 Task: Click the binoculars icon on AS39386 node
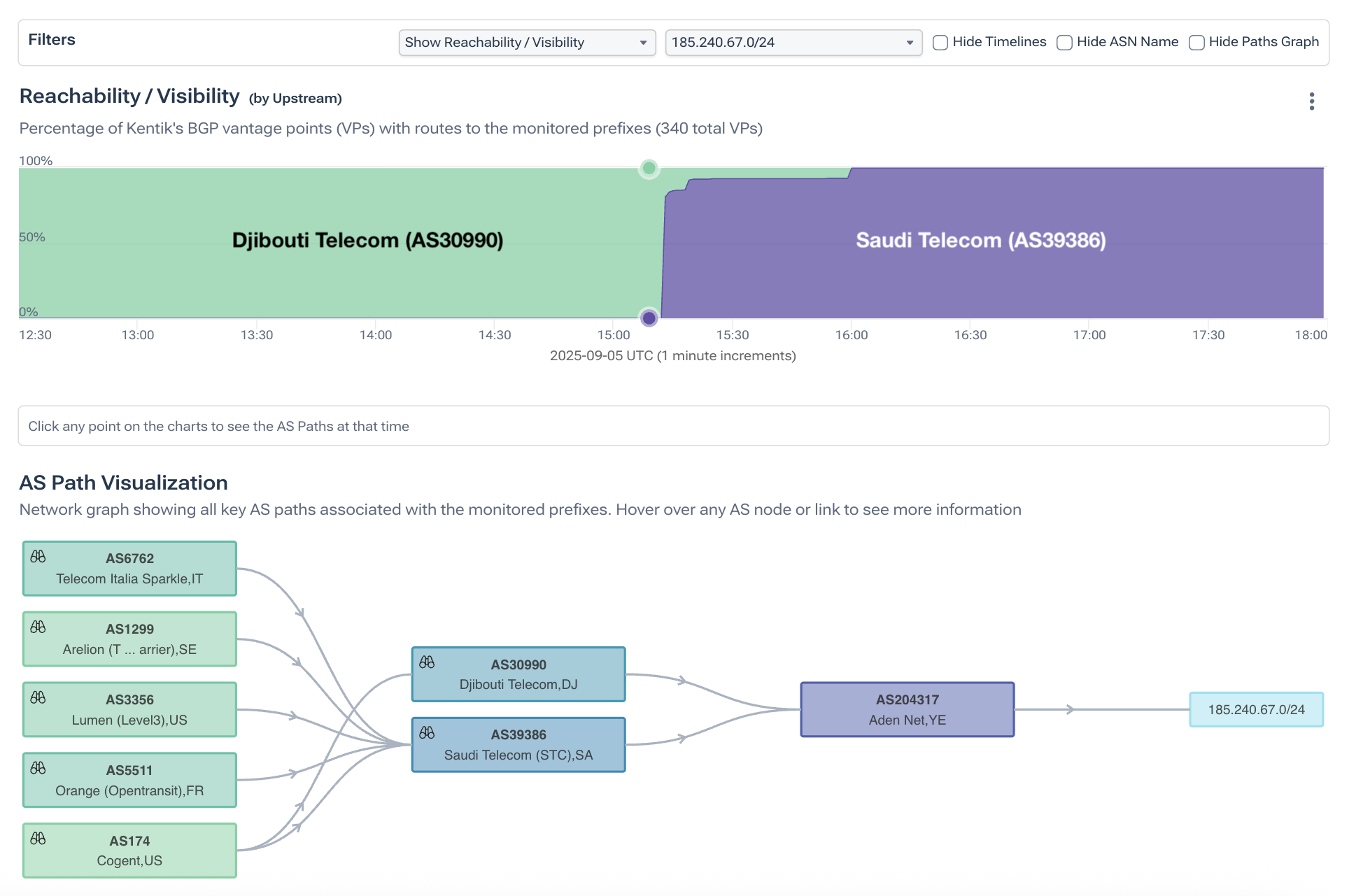pos(427,733)
